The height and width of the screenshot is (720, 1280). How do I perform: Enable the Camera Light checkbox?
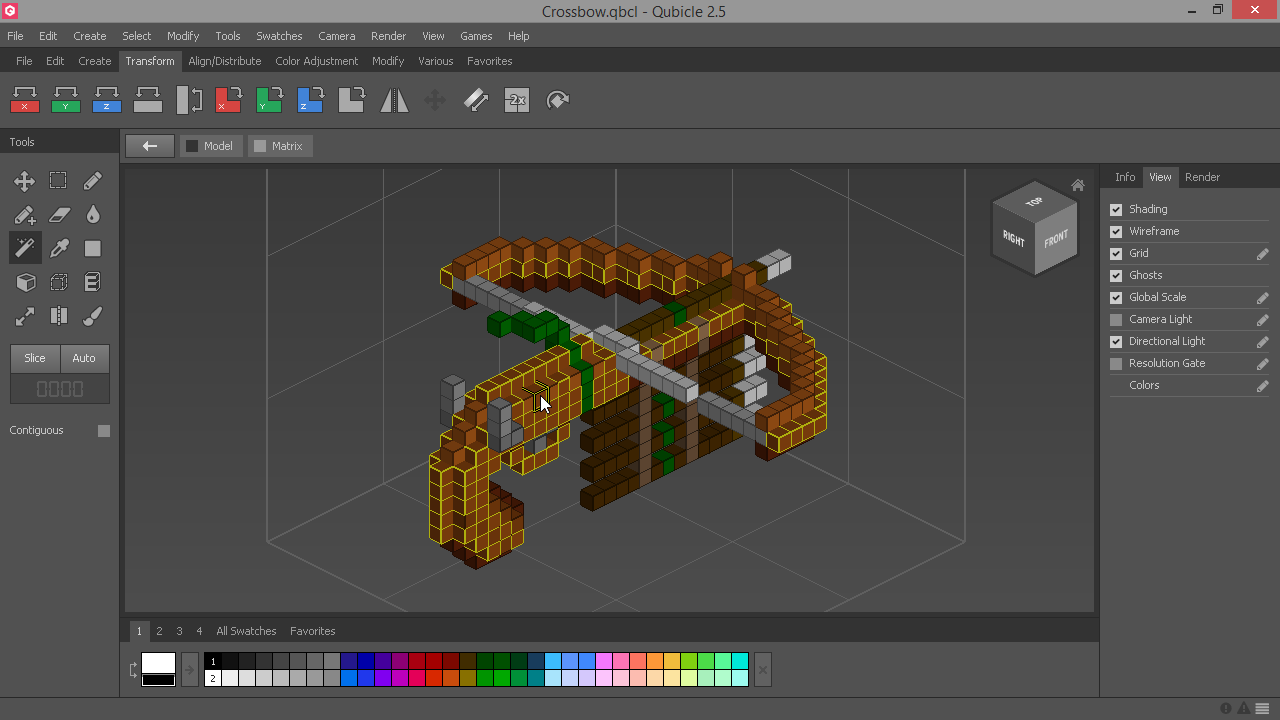click(x=1116, y=319)
